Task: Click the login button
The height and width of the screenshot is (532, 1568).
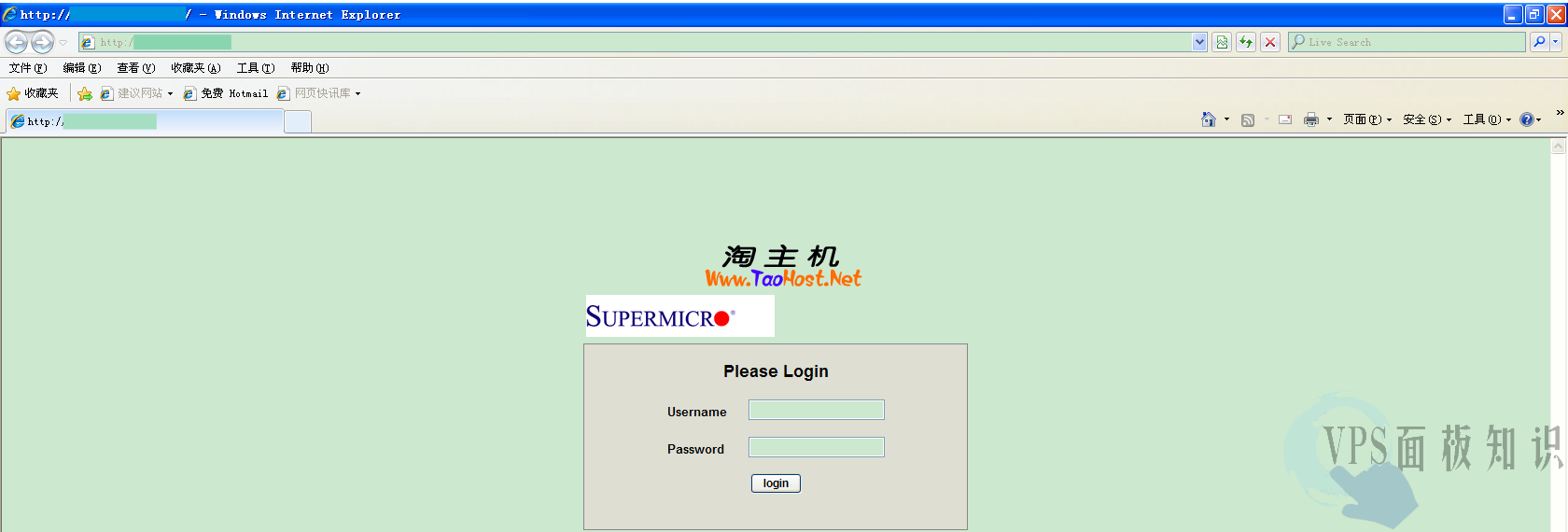Action: point(776,483)
